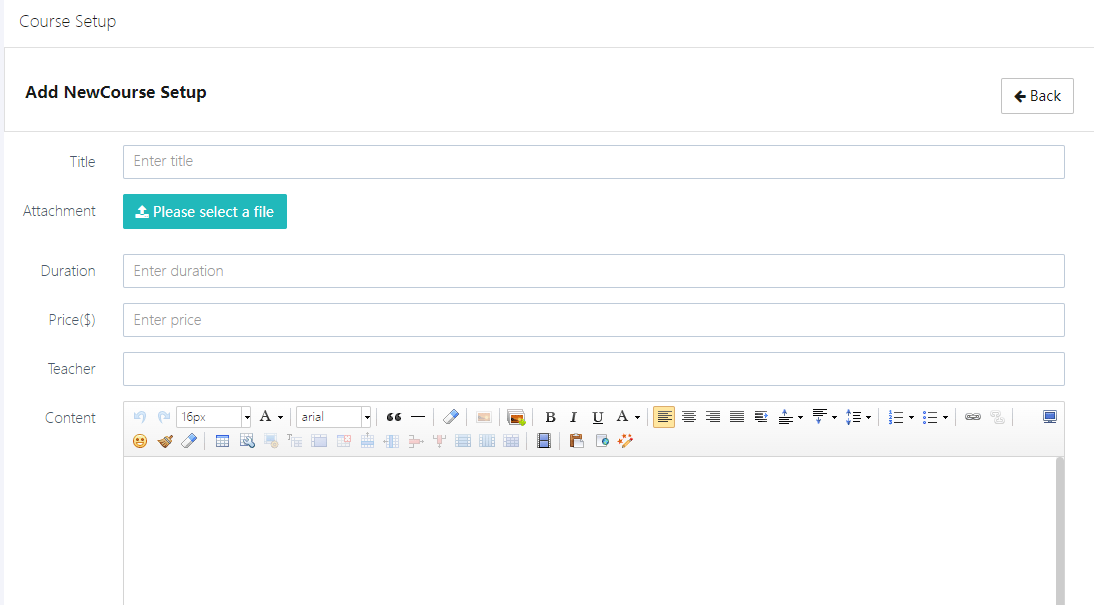Image resolution: width=1094 pixels, height=605 pixels.
Task: Click the insert link chain icon
Action: coord(973,417)
